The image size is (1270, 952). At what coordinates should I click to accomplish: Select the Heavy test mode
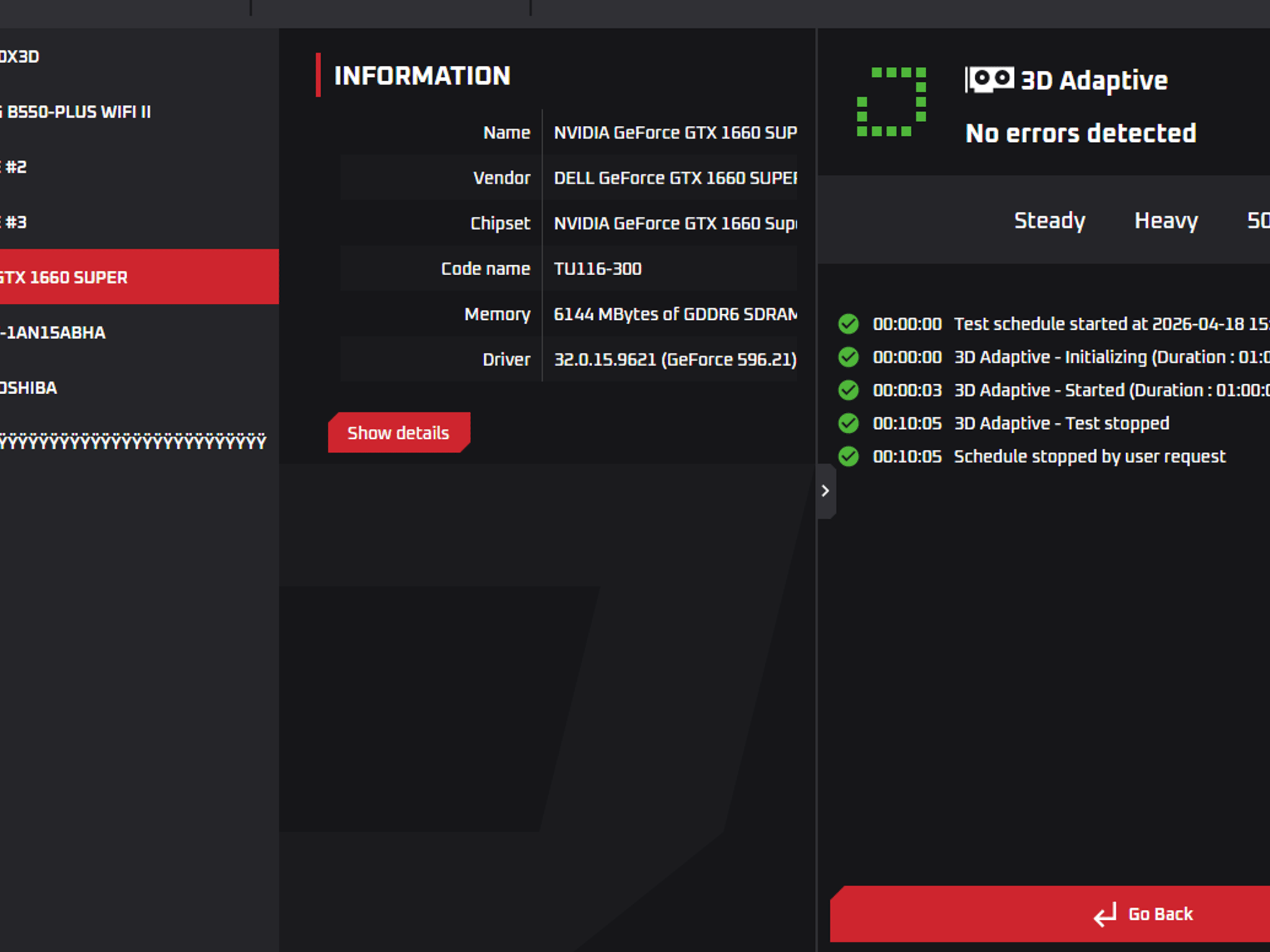point(1166,221)
